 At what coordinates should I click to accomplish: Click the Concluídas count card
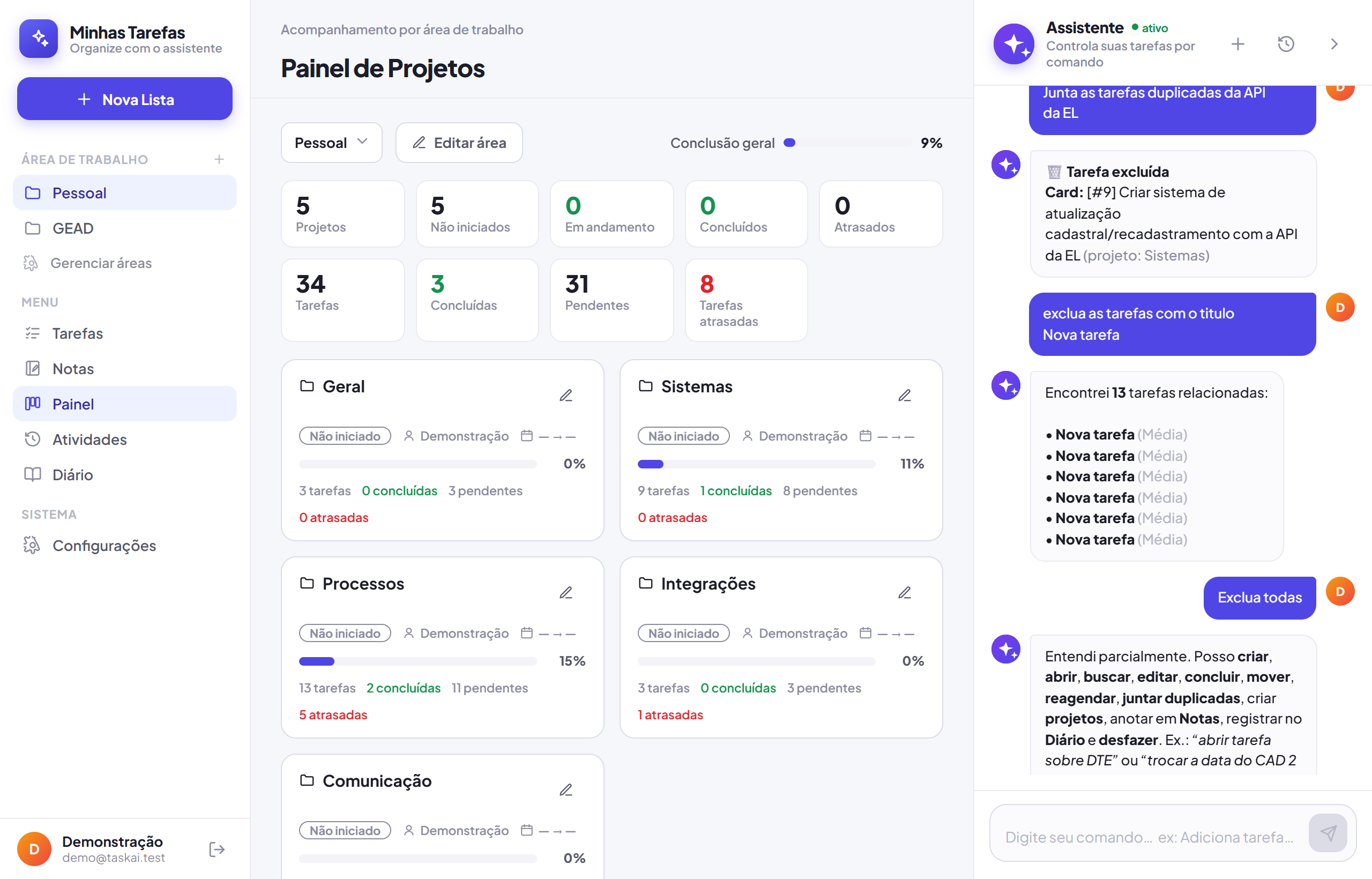coord(477,300)
